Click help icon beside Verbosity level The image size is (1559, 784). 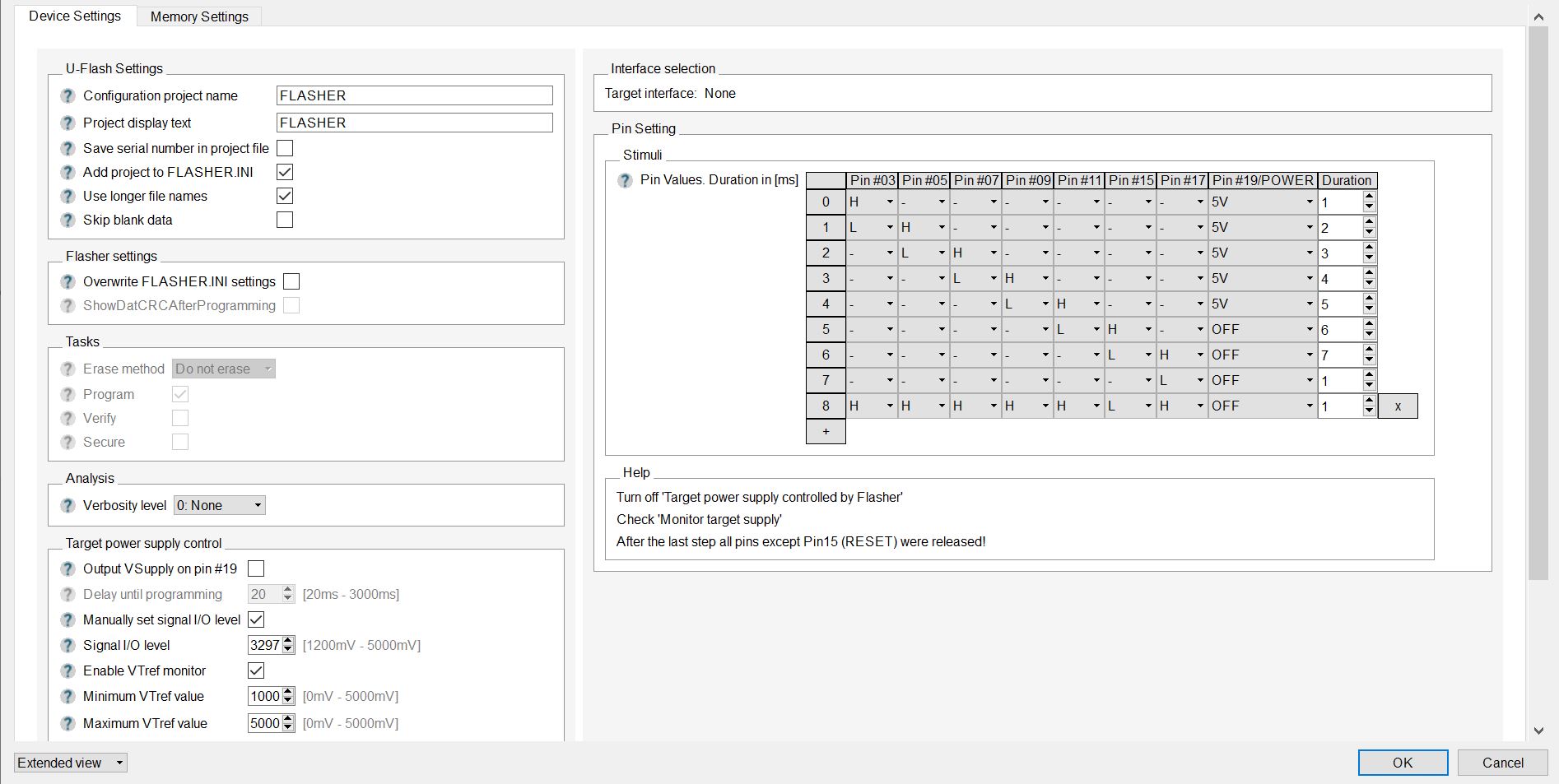pyautogui.click(x=68, y=506)
